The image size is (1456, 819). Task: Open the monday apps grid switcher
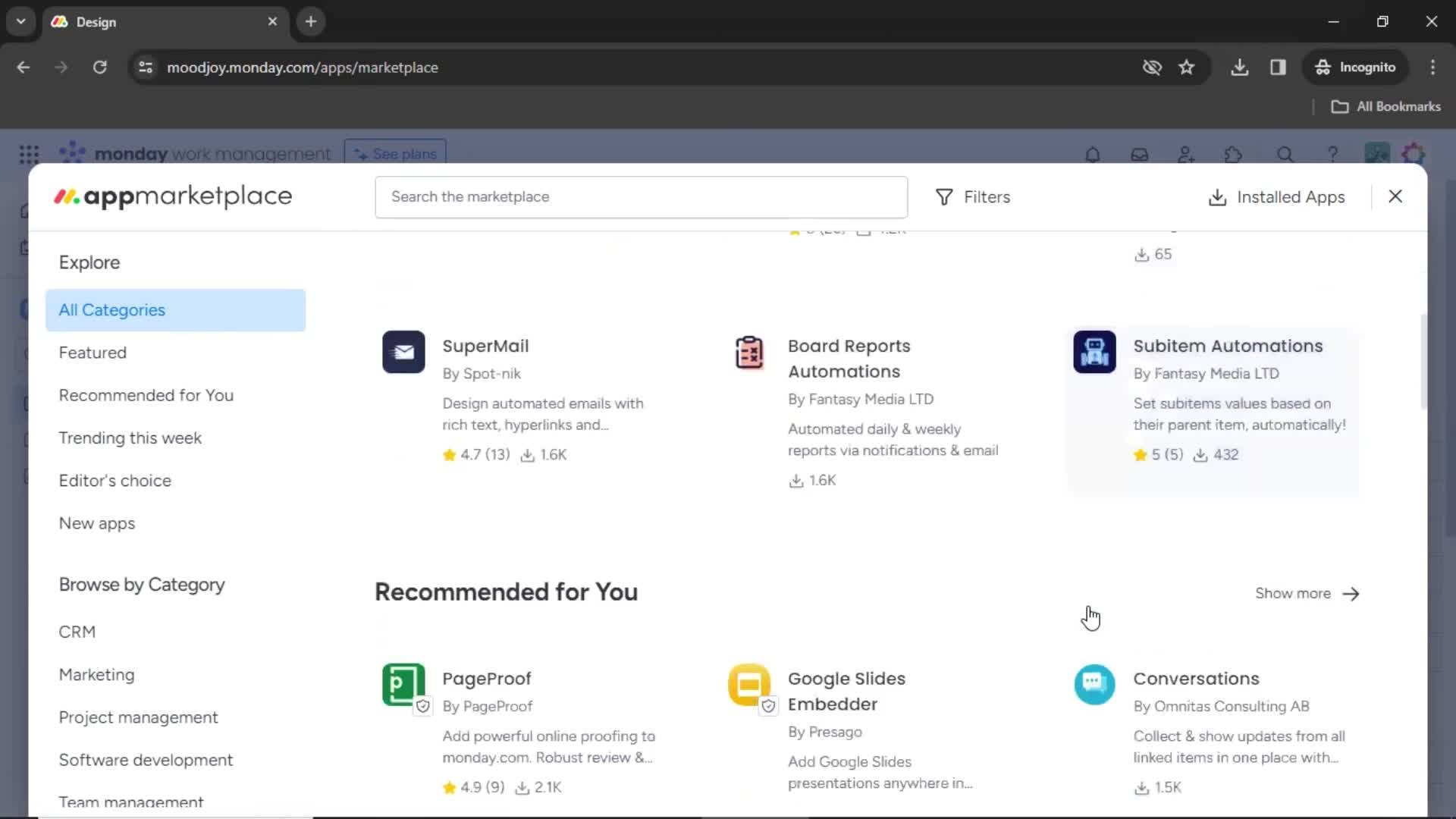coord(29,155)
